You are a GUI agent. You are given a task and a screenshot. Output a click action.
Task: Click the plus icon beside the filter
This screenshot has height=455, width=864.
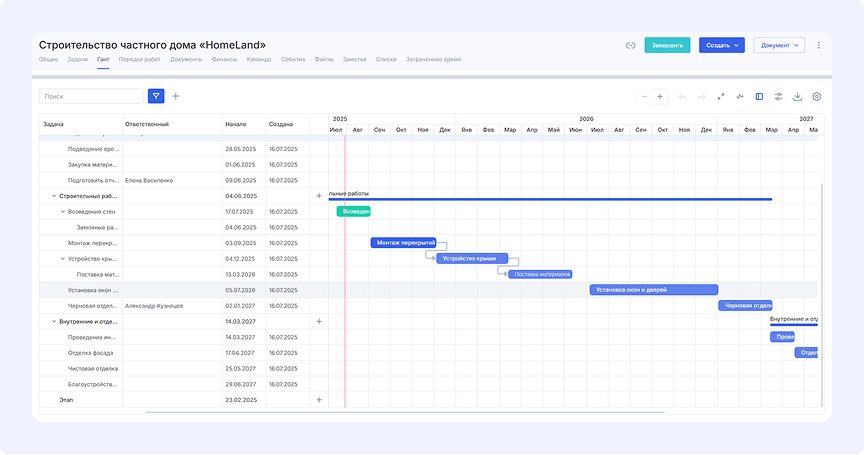pos(176,96)
